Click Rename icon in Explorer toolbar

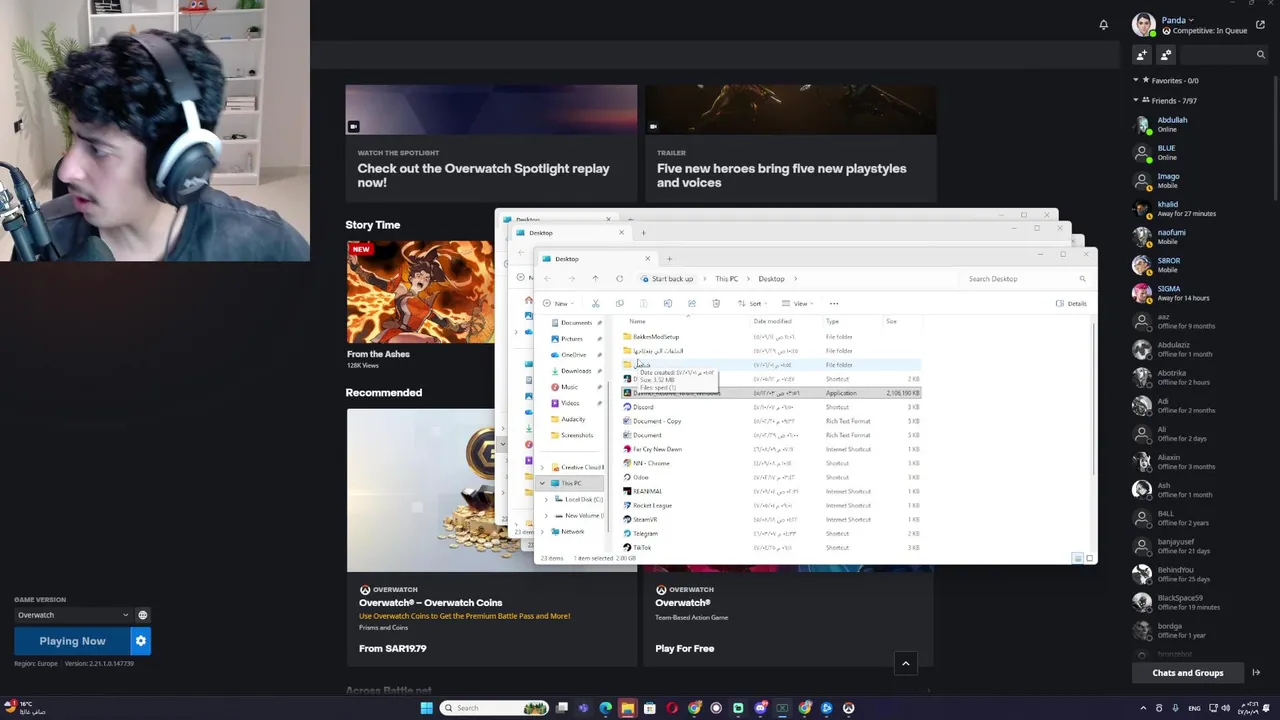668,303
